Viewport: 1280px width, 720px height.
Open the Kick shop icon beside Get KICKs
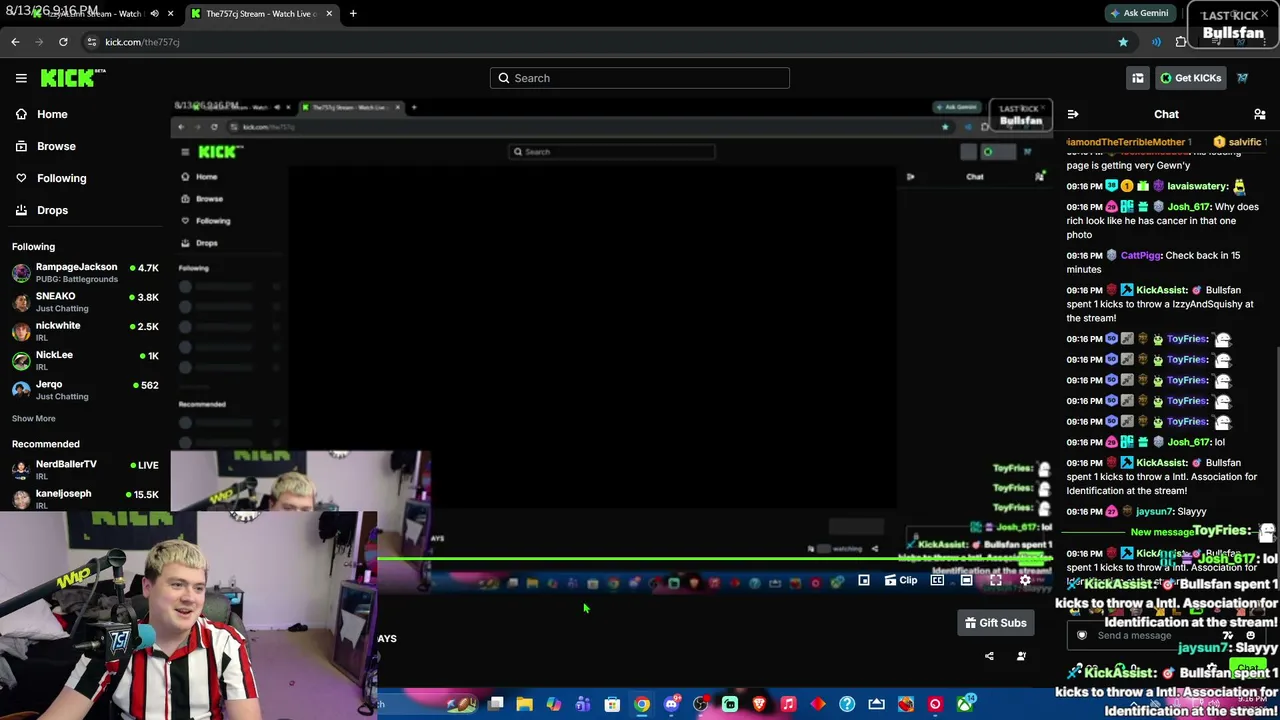click(x=1138, y=78)
